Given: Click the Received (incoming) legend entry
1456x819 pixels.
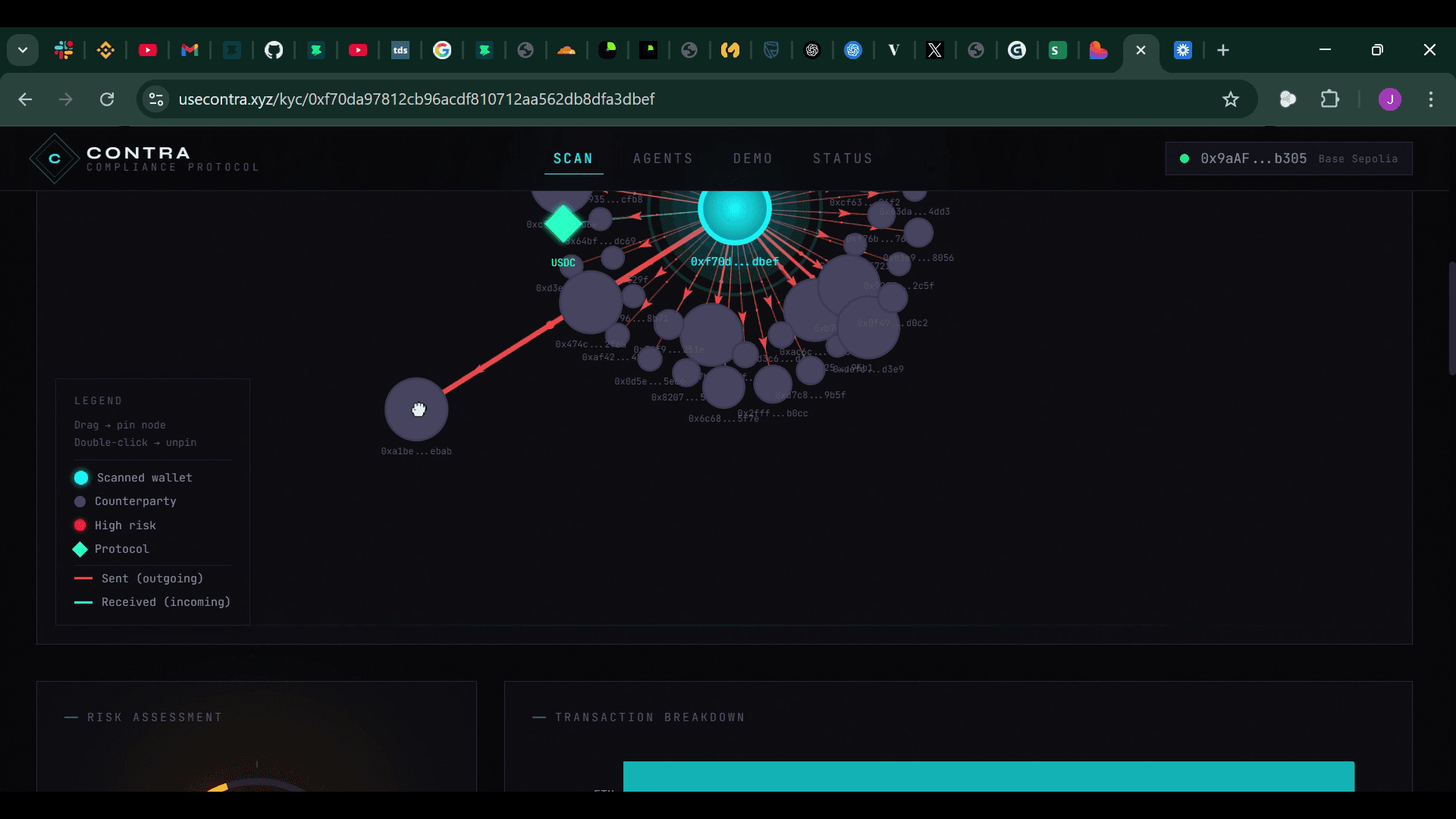Looking at the screenshot, I should (152, 602).
